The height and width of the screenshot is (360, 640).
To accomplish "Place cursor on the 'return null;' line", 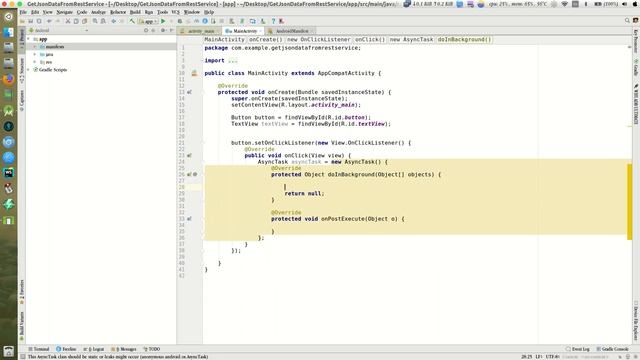I will [304, 193].
